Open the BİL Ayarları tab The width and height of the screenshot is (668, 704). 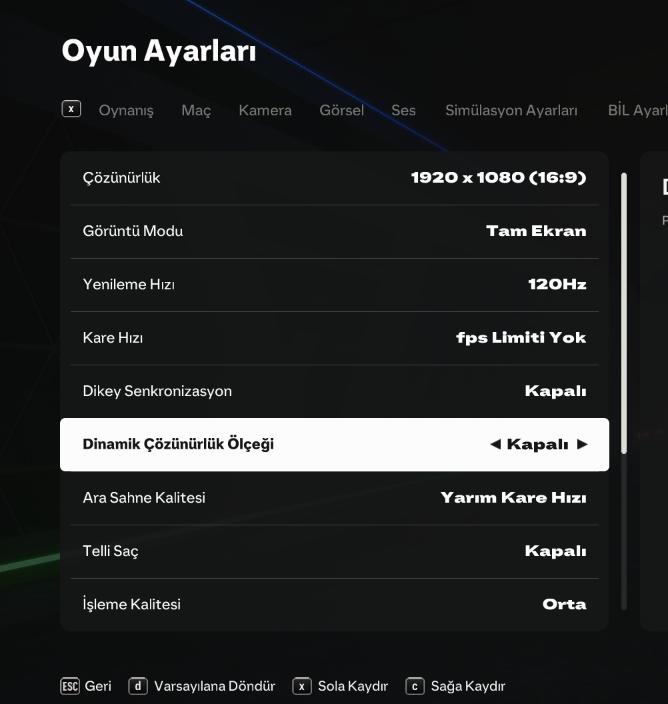point(638,110)
